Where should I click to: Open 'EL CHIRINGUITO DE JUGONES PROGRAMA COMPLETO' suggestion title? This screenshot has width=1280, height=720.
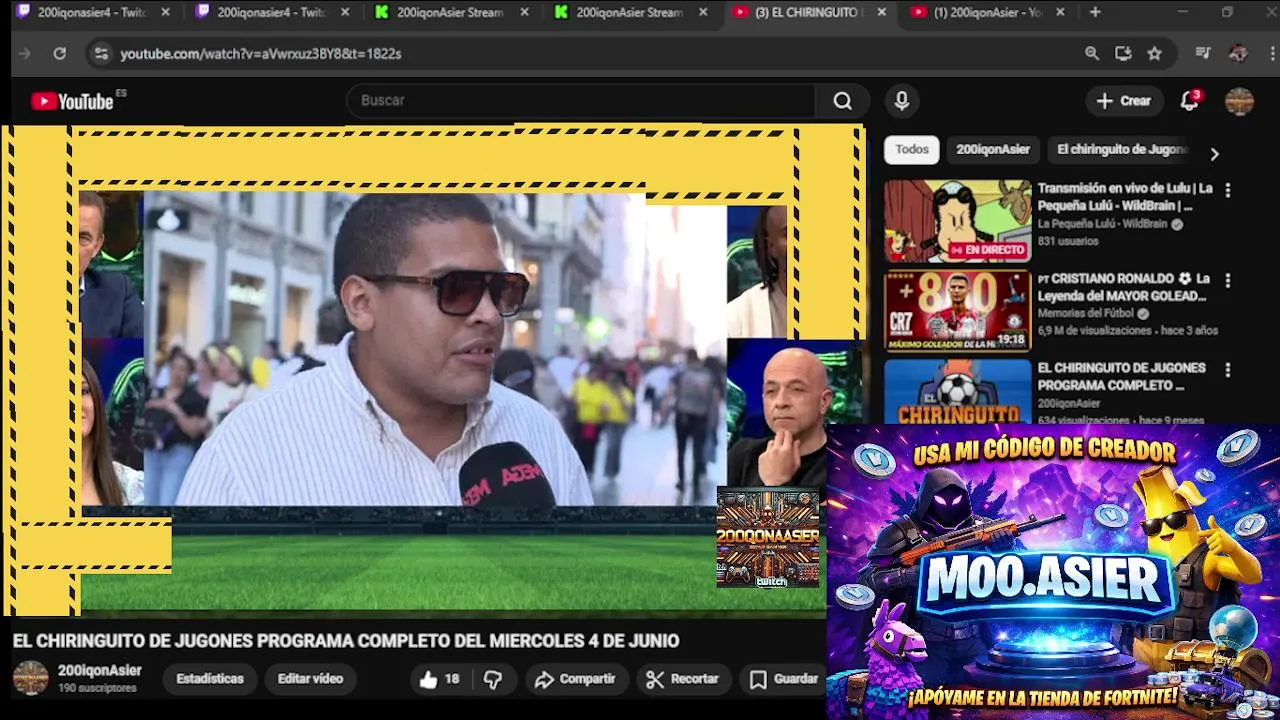tap(1121, 376)
